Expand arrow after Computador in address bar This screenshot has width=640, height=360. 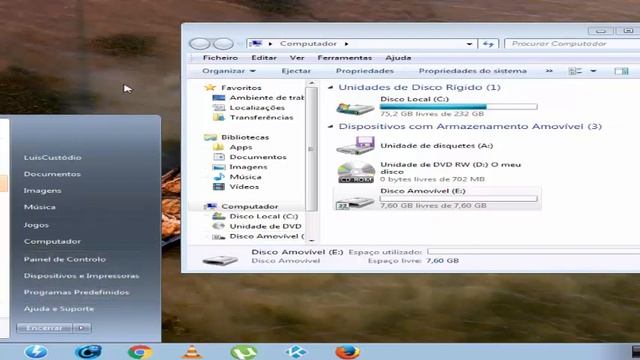point(346,44)
